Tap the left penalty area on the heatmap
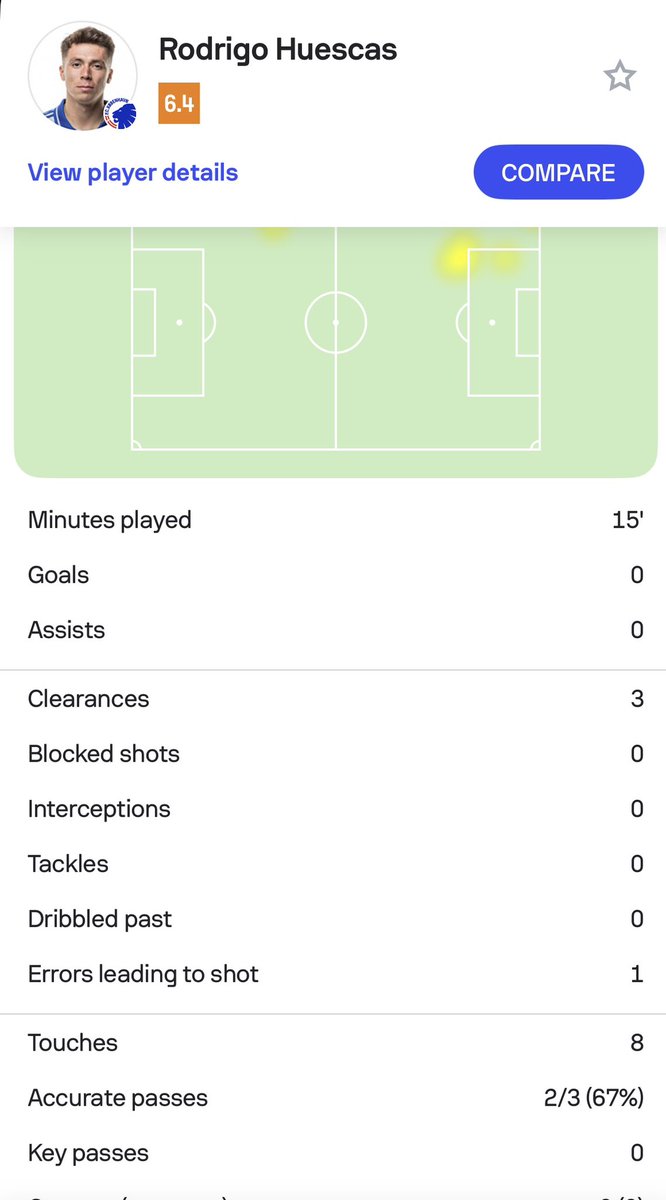Viewport: 666px width, 1200px height. (168, 322)
